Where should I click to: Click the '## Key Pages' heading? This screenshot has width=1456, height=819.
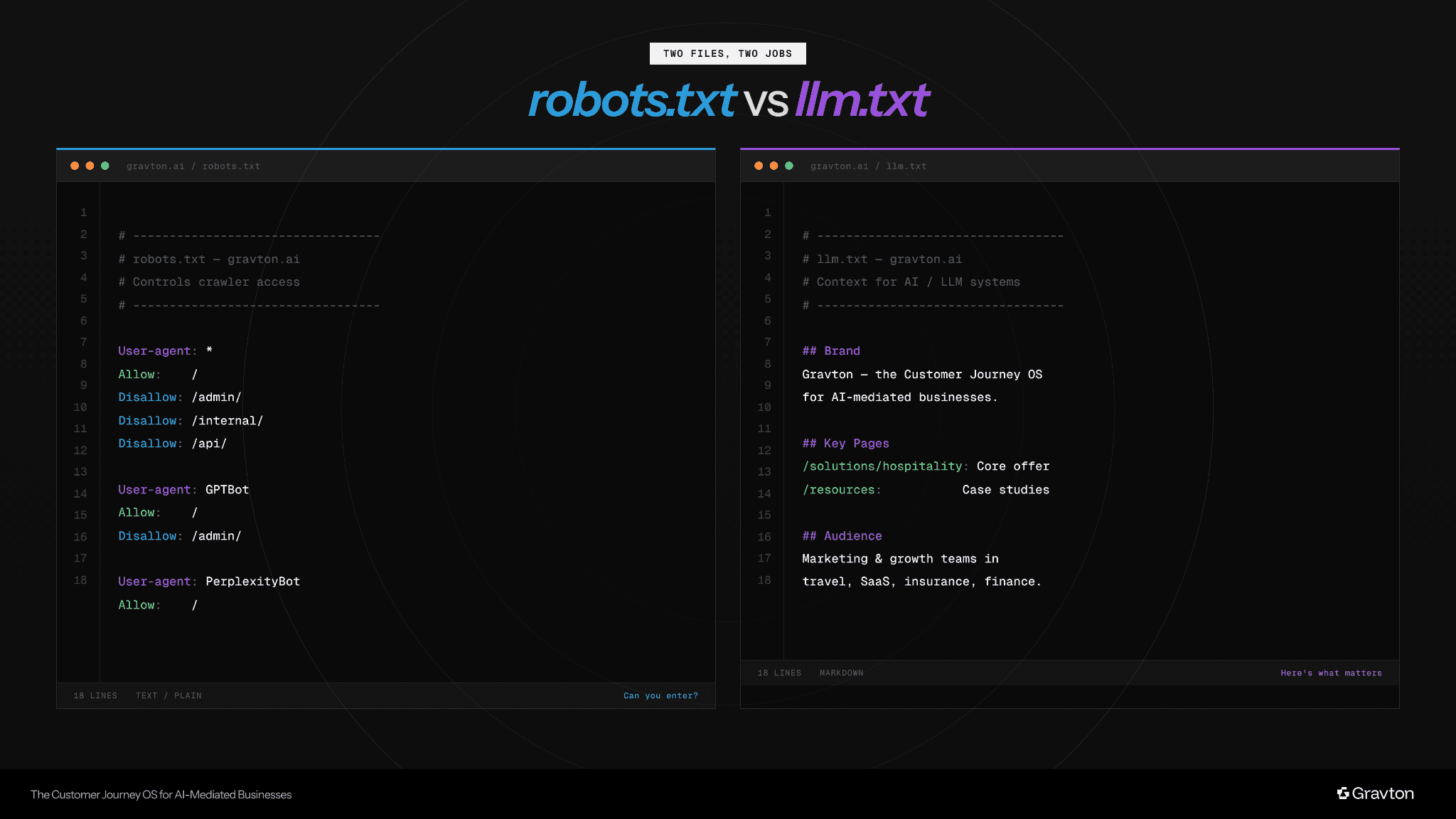[x=846, y=444]
